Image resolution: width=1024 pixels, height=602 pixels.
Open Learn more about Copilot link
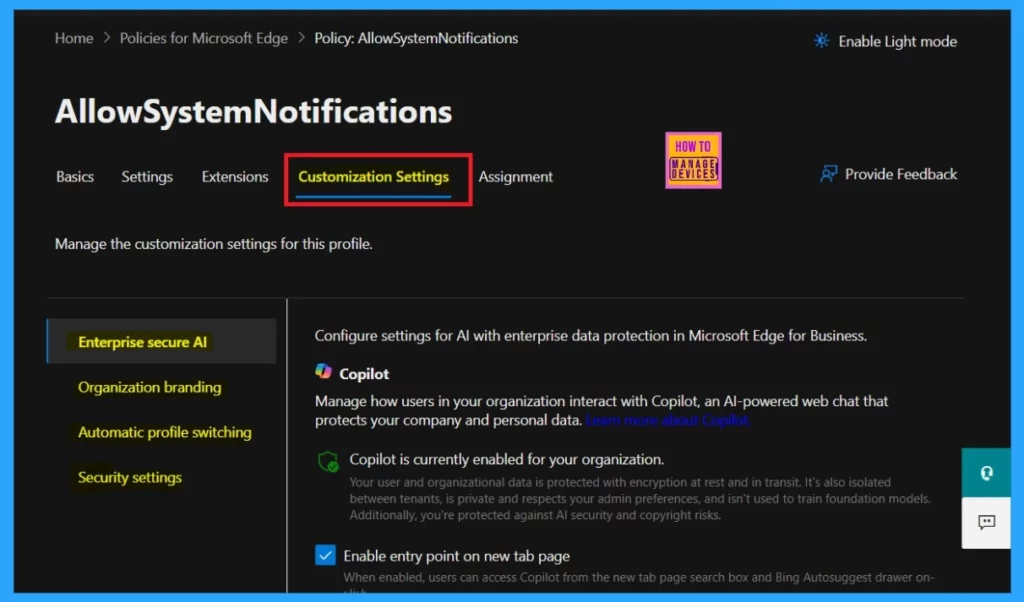(667, 420)
